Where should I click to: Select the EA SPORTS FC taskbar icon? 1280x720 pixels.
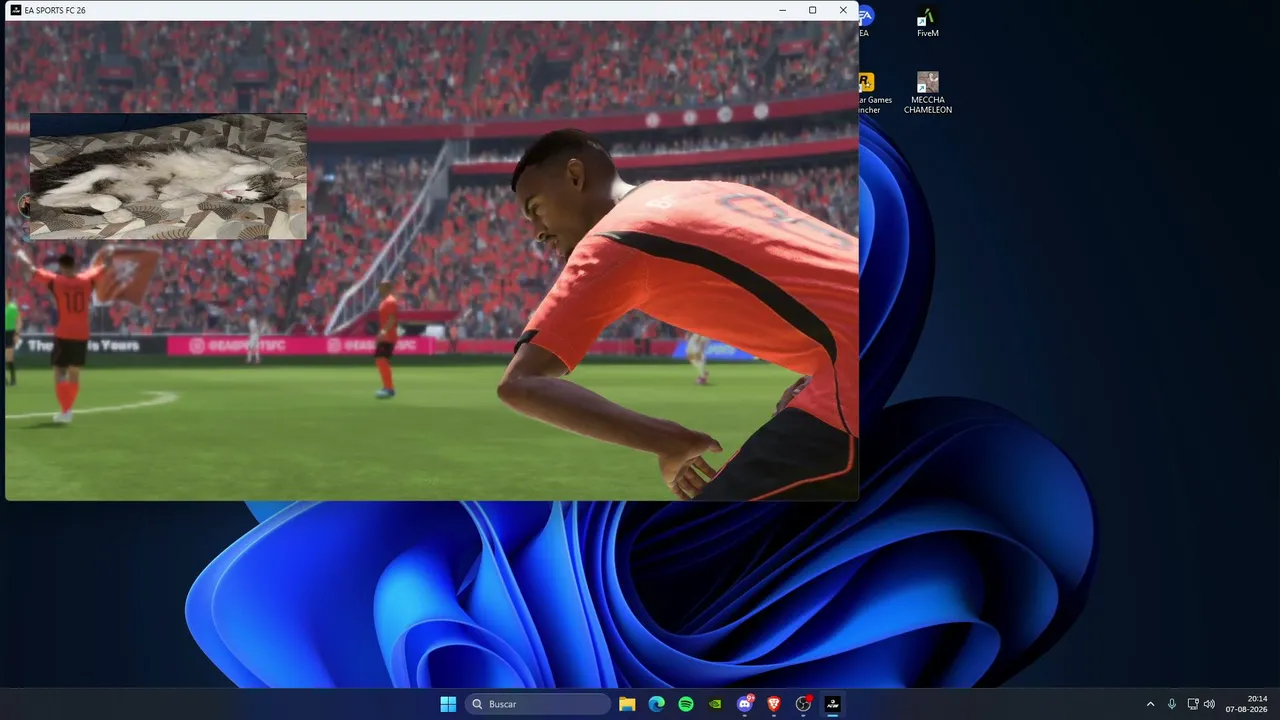tap(832, 704)
